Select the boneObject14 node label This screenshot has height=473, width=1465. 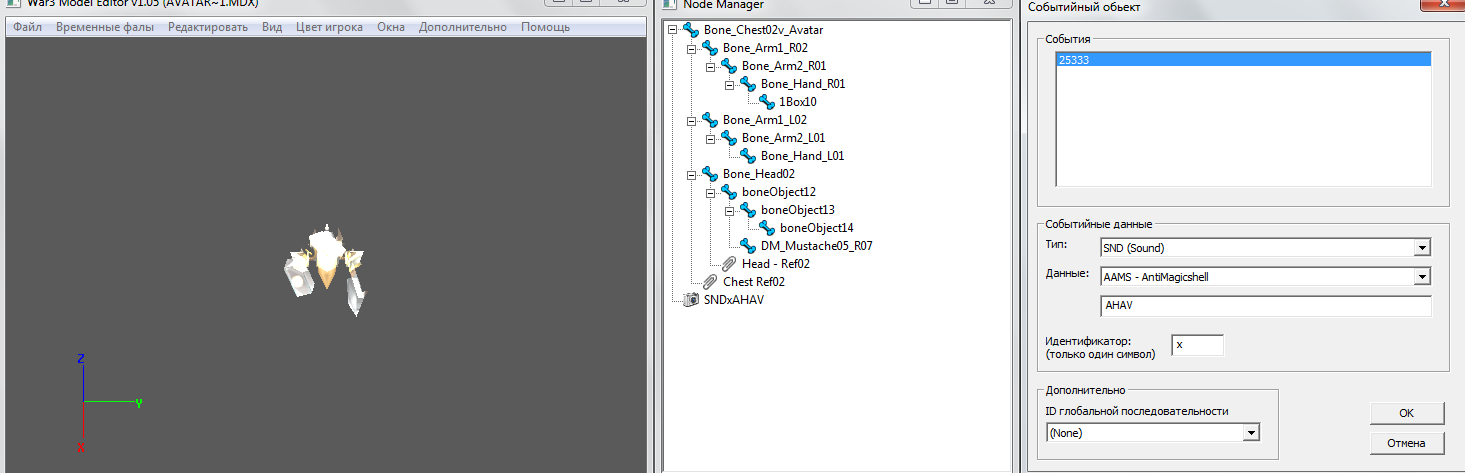coord(817,228)
